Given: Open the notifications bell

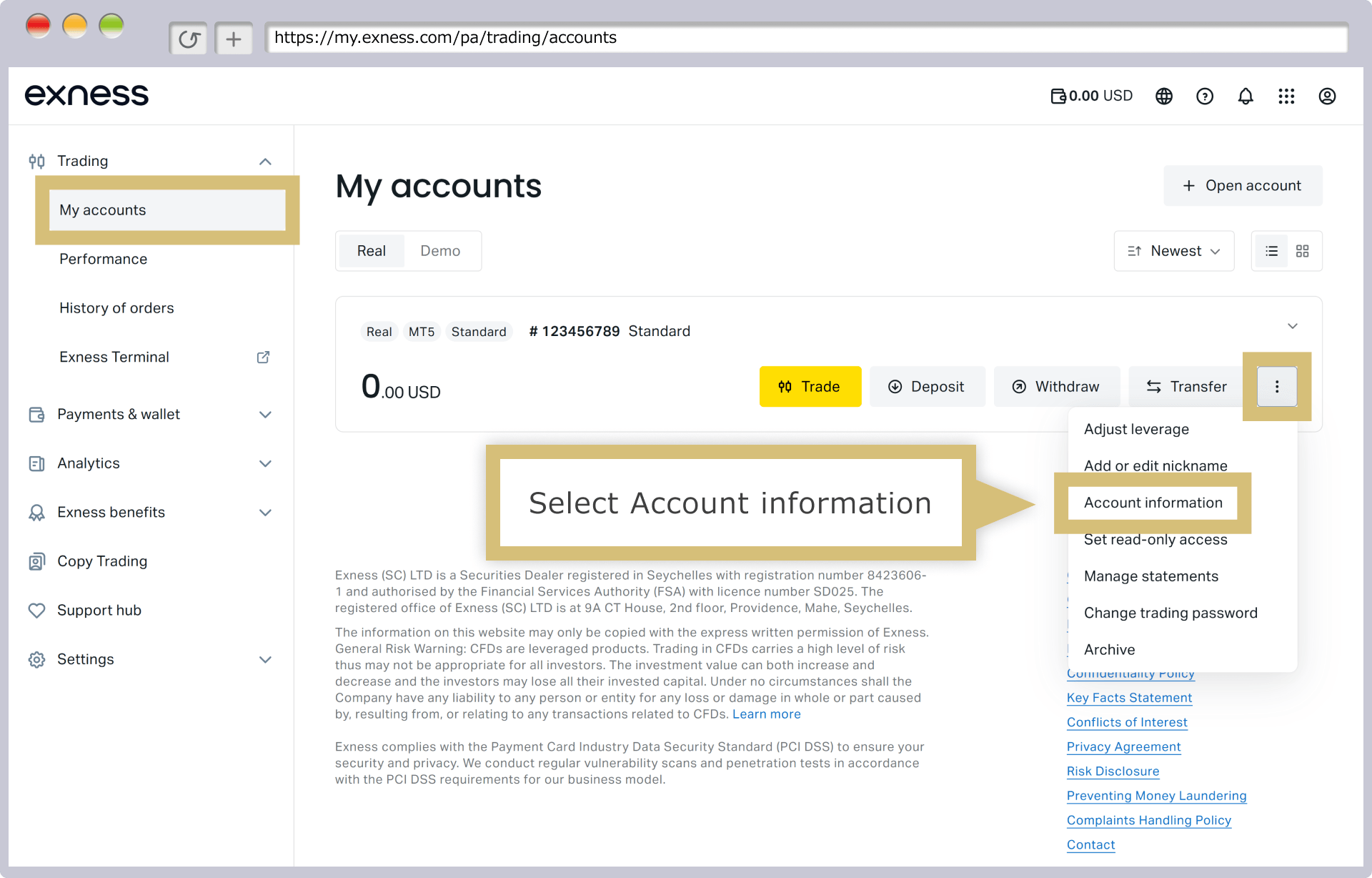Looking at the screenshot, I should click(x=1246, y=96).
